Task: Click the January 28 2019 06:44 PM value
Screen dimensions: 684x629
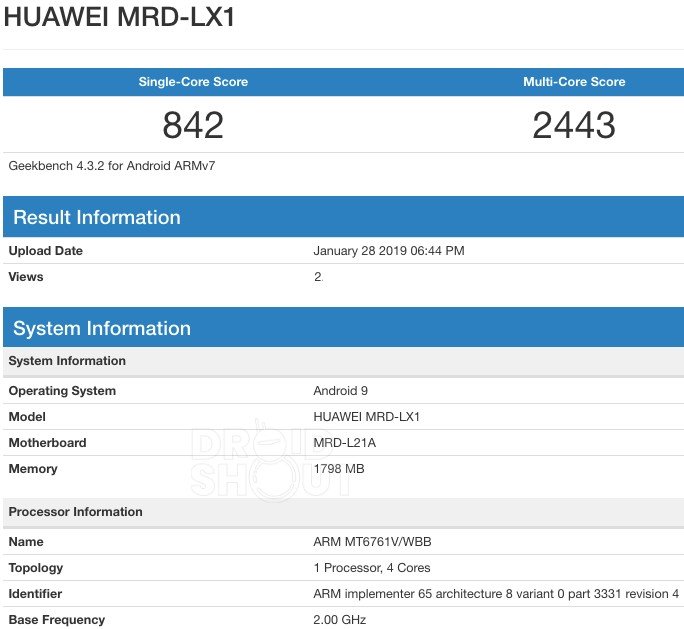Action: coord(389,251)
